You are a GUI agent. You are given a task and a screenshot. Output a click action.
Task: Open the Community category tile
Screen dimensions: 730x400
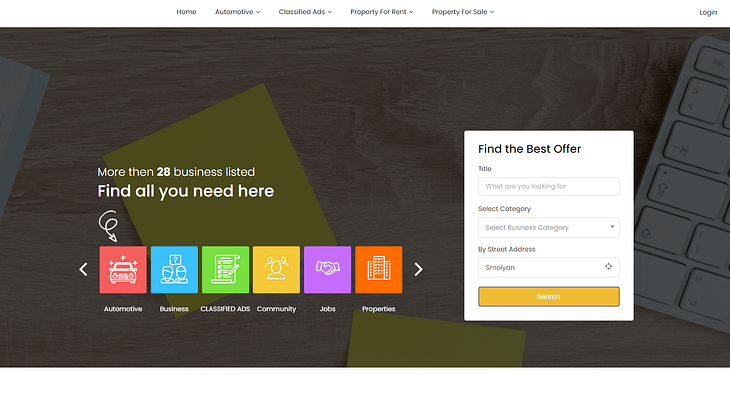(277, 270)
